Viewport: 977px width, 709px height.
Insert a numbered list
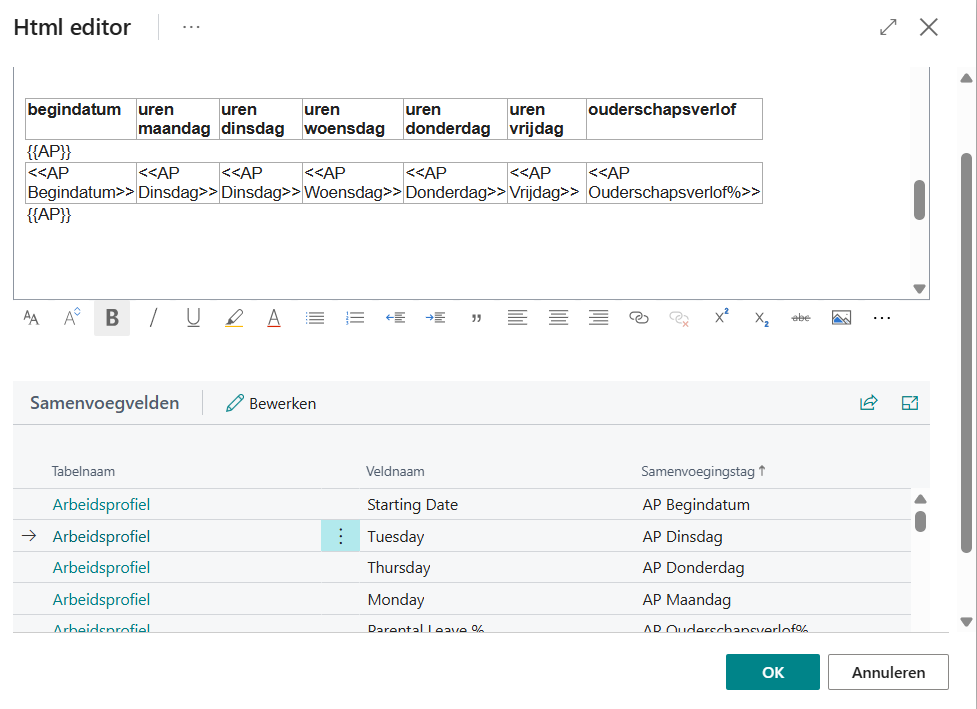(355, 318)
